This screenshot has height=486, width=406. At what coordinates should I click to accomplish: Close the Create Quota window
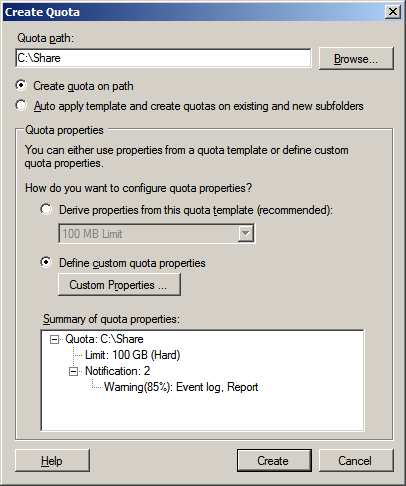(x=393, y=12)
